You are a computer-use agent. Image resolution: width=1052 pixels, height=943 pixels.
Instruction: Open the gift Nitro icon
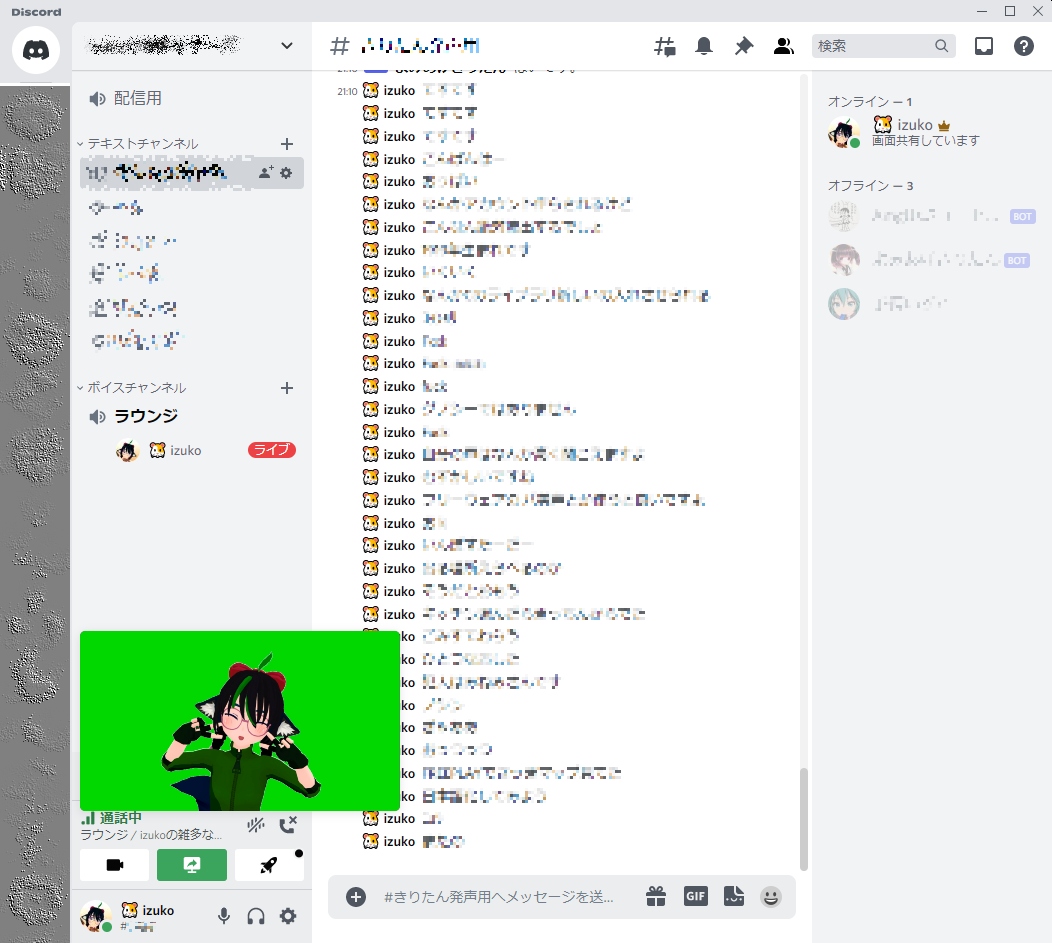click(656, 896)
